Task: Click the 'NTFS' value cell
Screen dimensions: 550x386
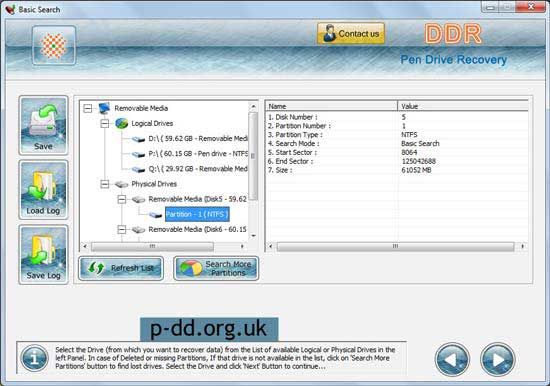Action: [x=409, y=135]
